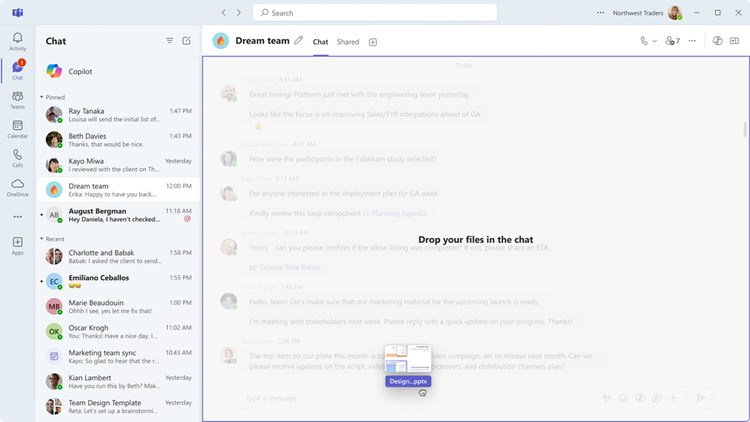Show the 7 participants list

click(673, 41)
